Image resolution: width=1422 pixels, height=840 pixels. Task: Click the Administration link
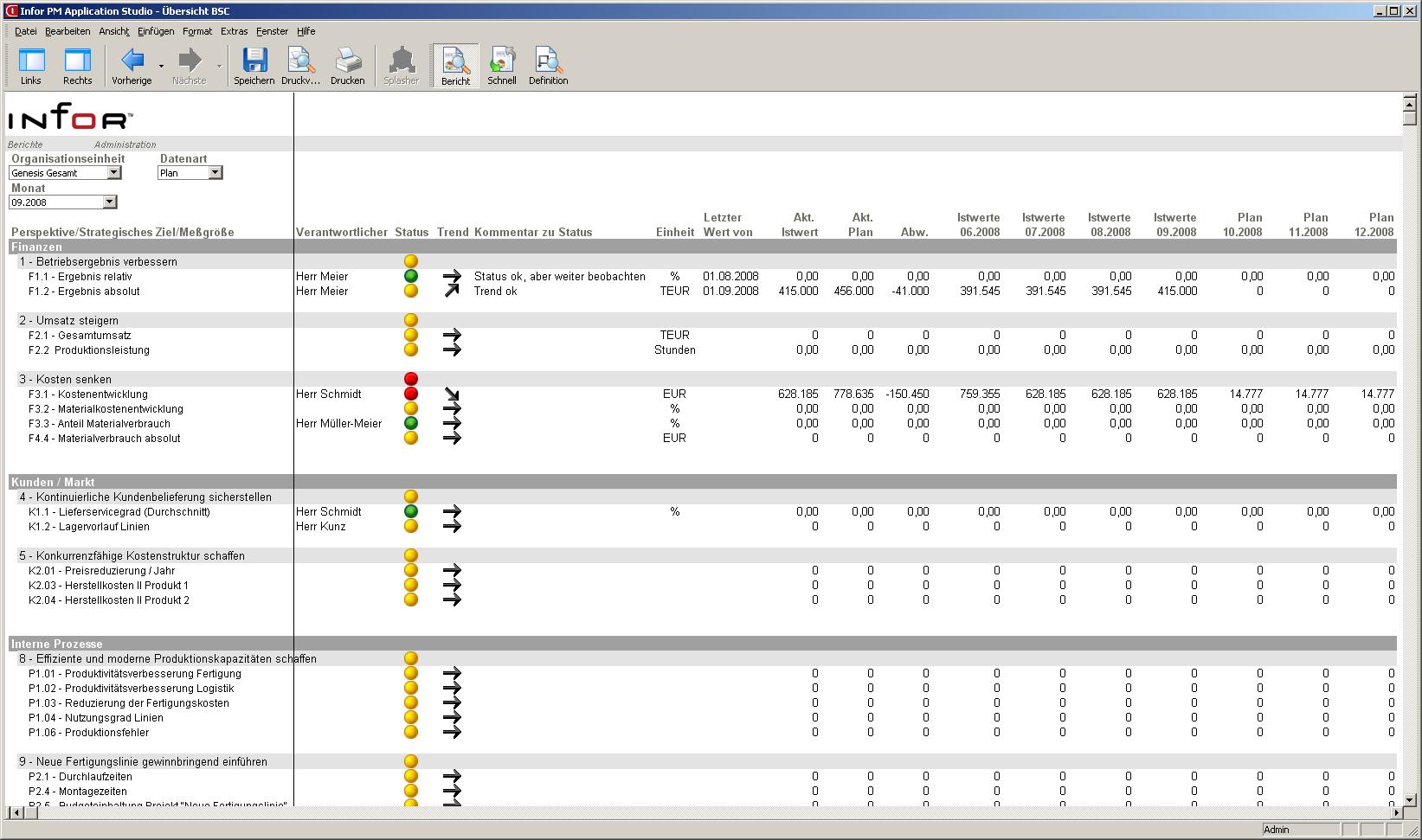[125, 144]
